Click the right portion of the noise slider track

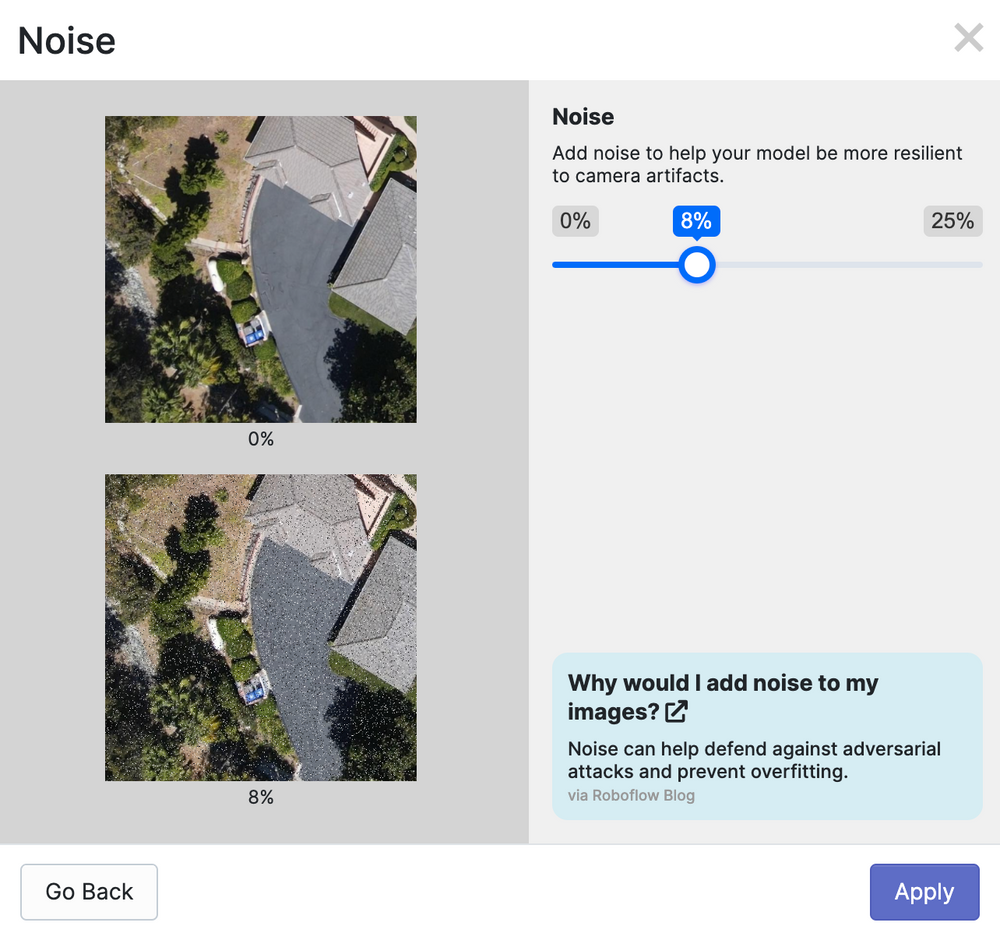pos(850,265)
